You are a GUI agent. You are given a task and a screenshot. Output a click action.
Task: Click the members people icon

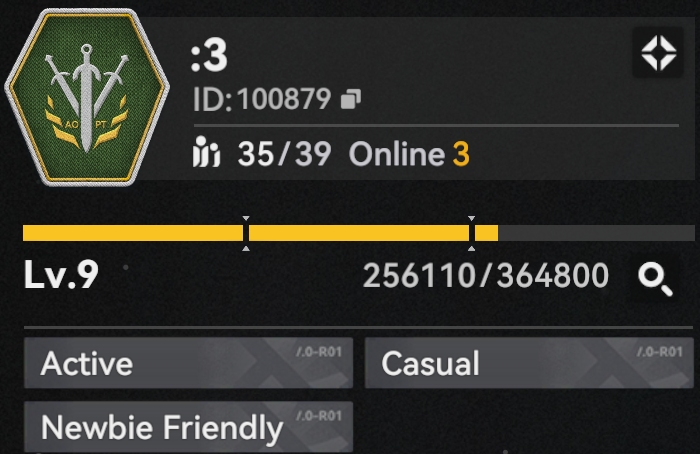[x=206, y=152]
